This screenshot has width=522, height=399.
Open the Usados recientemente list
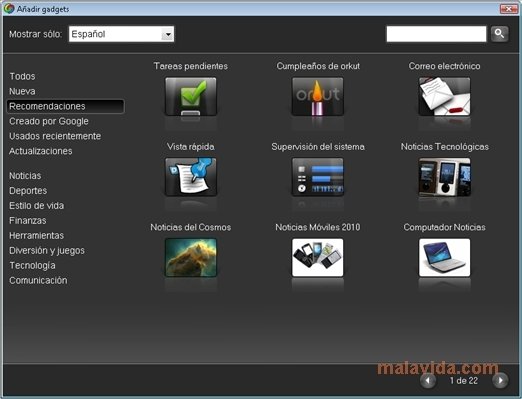point(55,136)
